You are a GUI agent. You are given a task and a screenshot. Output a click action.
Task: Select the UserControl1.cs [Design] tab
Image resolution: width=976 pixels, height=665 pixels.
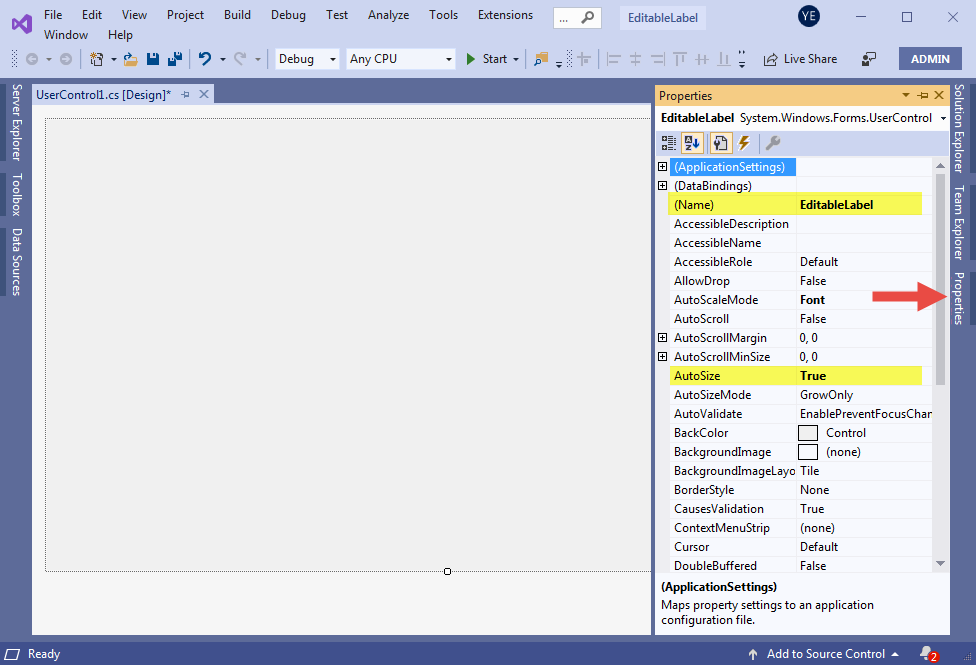click(103, 95)
